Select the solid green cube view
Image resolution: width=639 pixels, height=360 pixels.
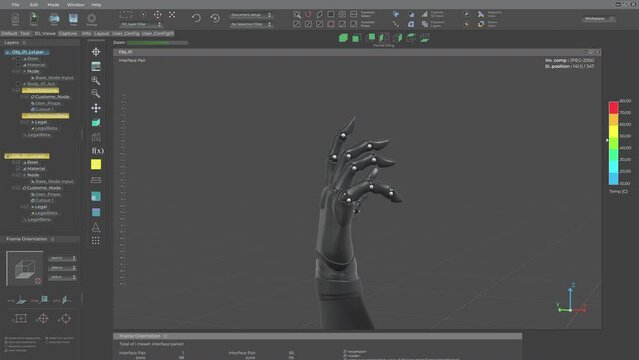point(343,38)
